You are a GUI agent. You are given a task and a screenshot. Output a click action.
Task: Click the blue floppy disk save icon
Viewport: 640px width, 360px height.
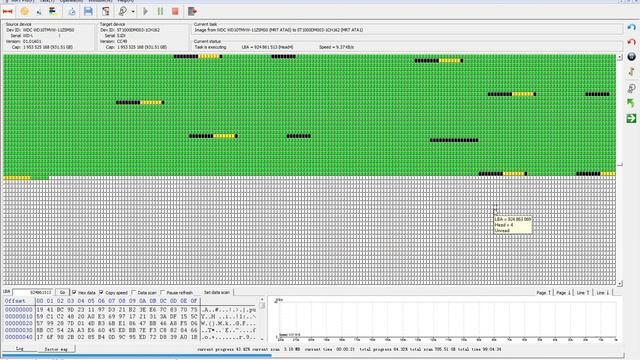coord(88,11)
